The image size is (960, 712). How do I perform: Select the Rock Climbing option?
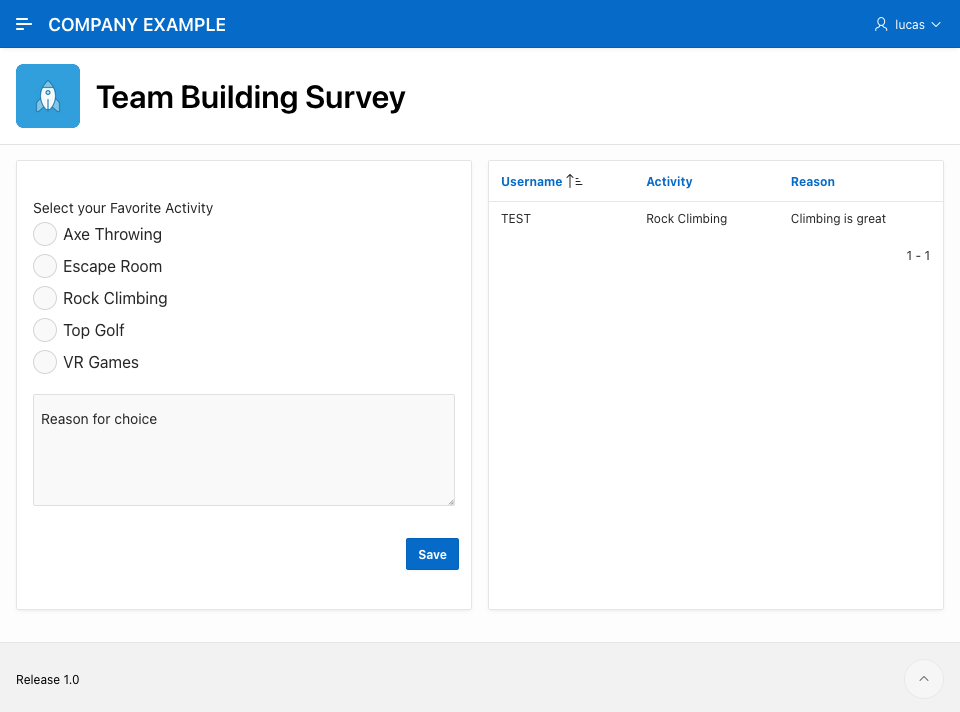(45, 297)
